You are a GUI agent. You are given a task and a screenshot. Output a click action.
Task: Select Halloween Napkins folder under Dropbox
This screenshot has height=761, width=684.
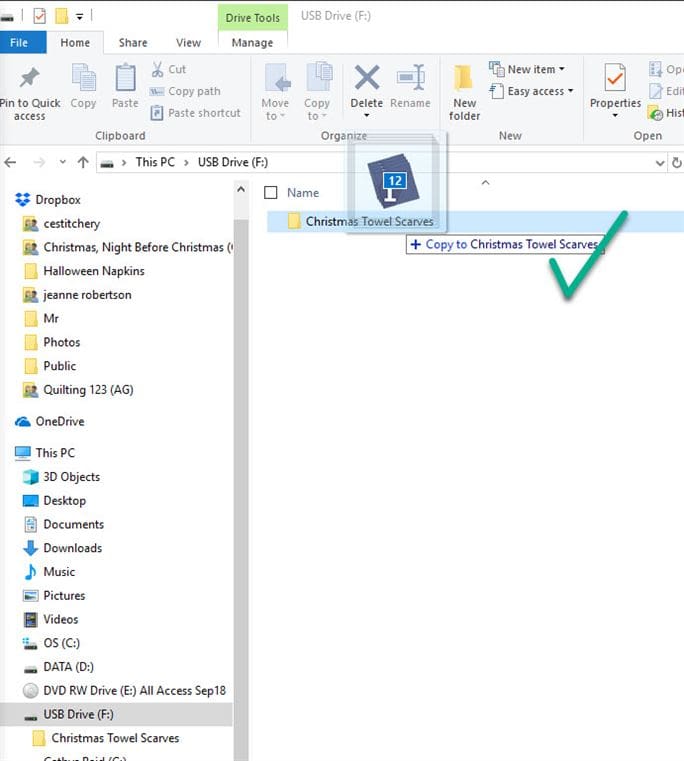pos(93,271)
